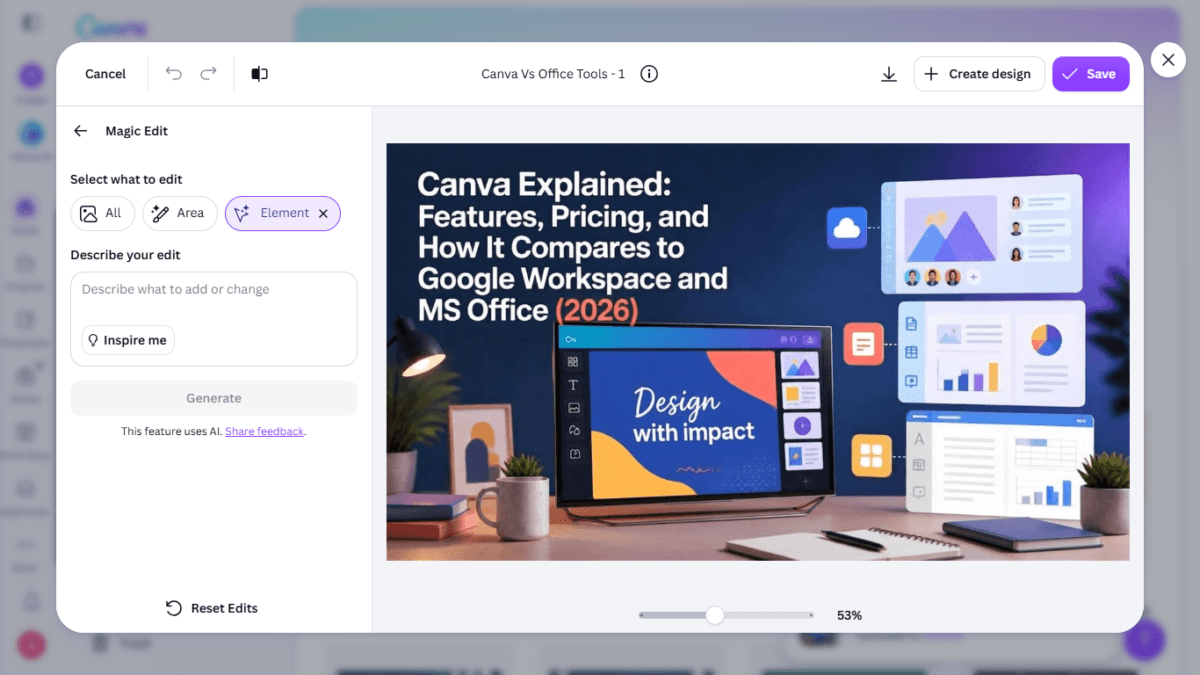This screenshot has height=675, width=1200.
Task: Click the Magic Edit heading text
Action: pos(137,131)
